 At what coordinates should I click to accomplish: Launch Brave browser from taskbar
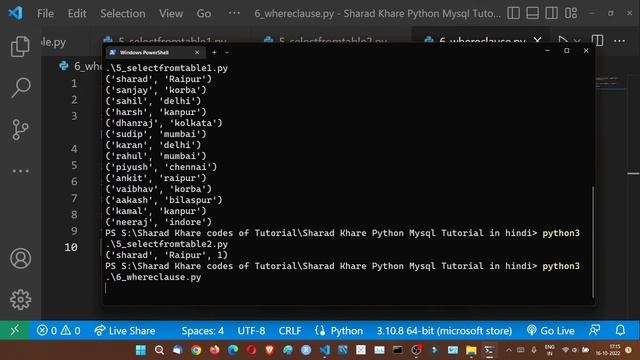[x=269, y=350]
